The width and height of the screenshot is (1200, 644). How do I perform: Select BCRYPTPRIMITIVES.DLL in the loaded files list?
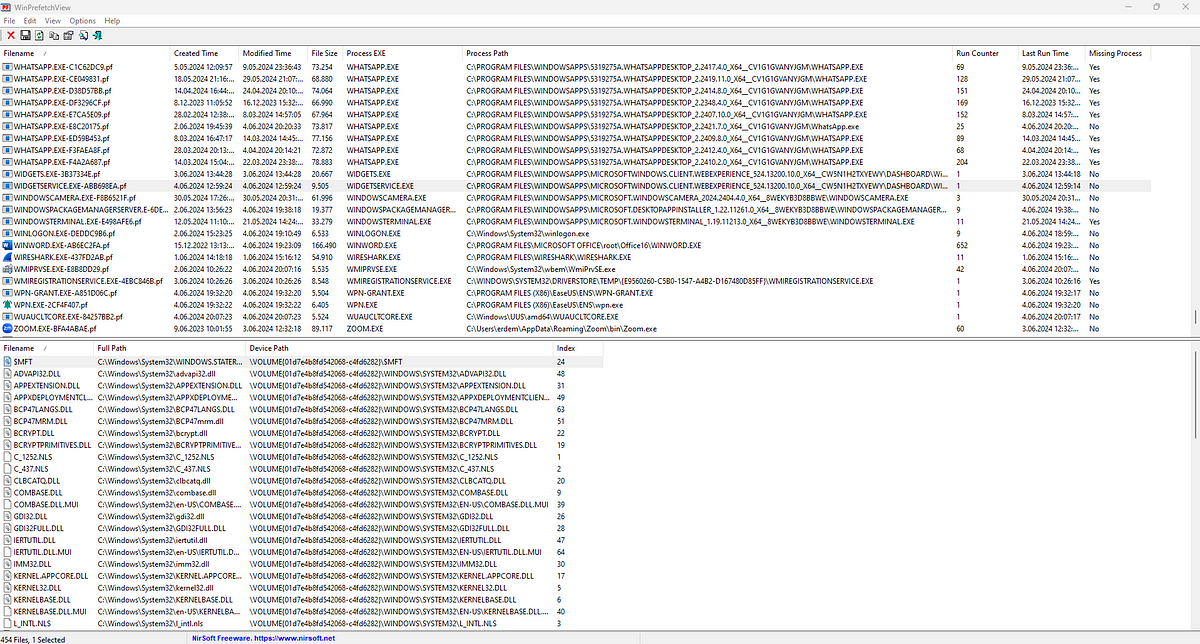click(x=52, y=445)
